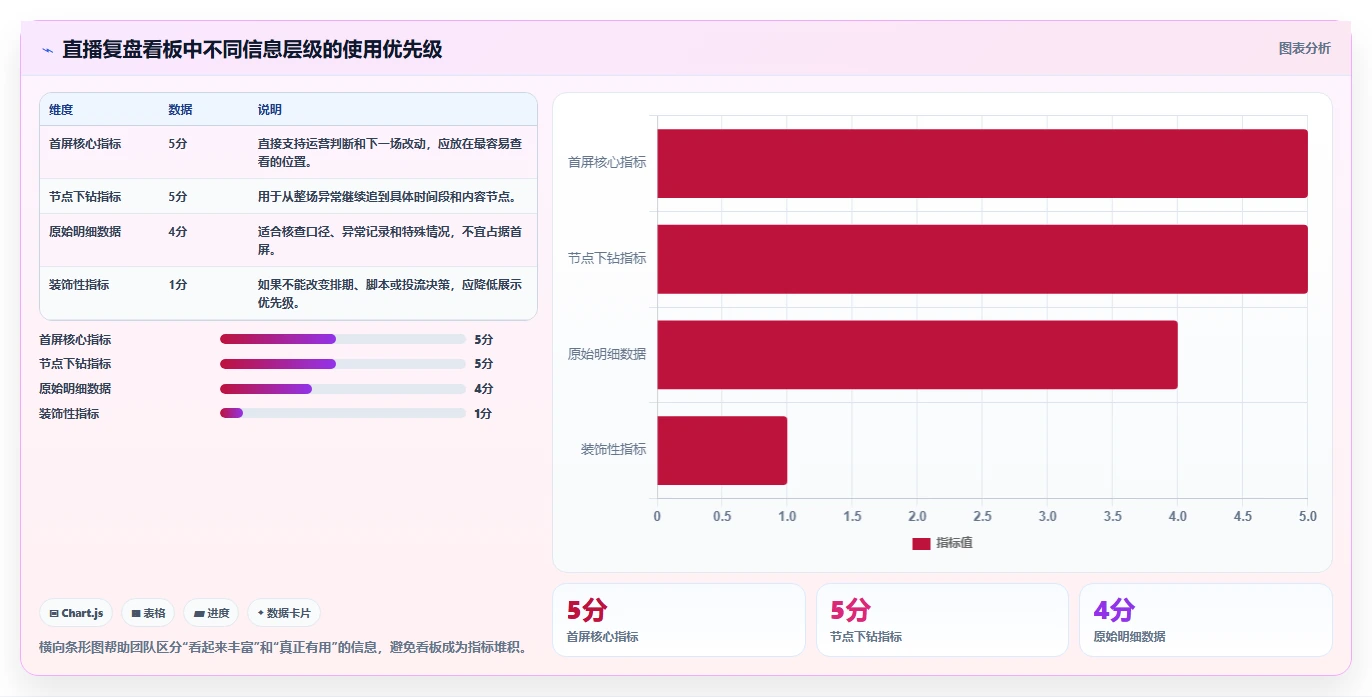The width and height of the screenshot is (1372, 697).
Task: Click the 4分 value beside the progress bar
Action: [x=483, y=389]
